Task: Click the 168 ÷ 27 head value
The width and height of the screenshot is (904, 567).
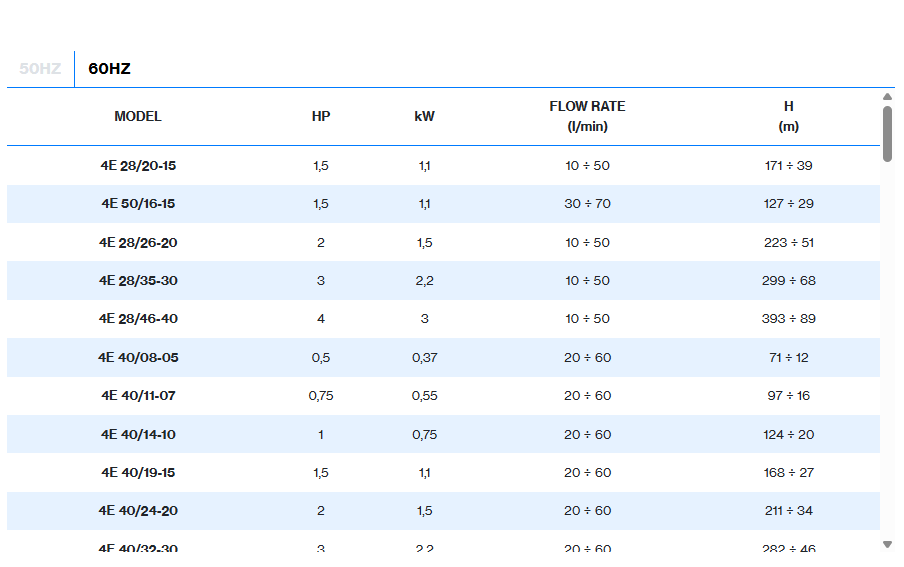Action: tap(788, 473)
